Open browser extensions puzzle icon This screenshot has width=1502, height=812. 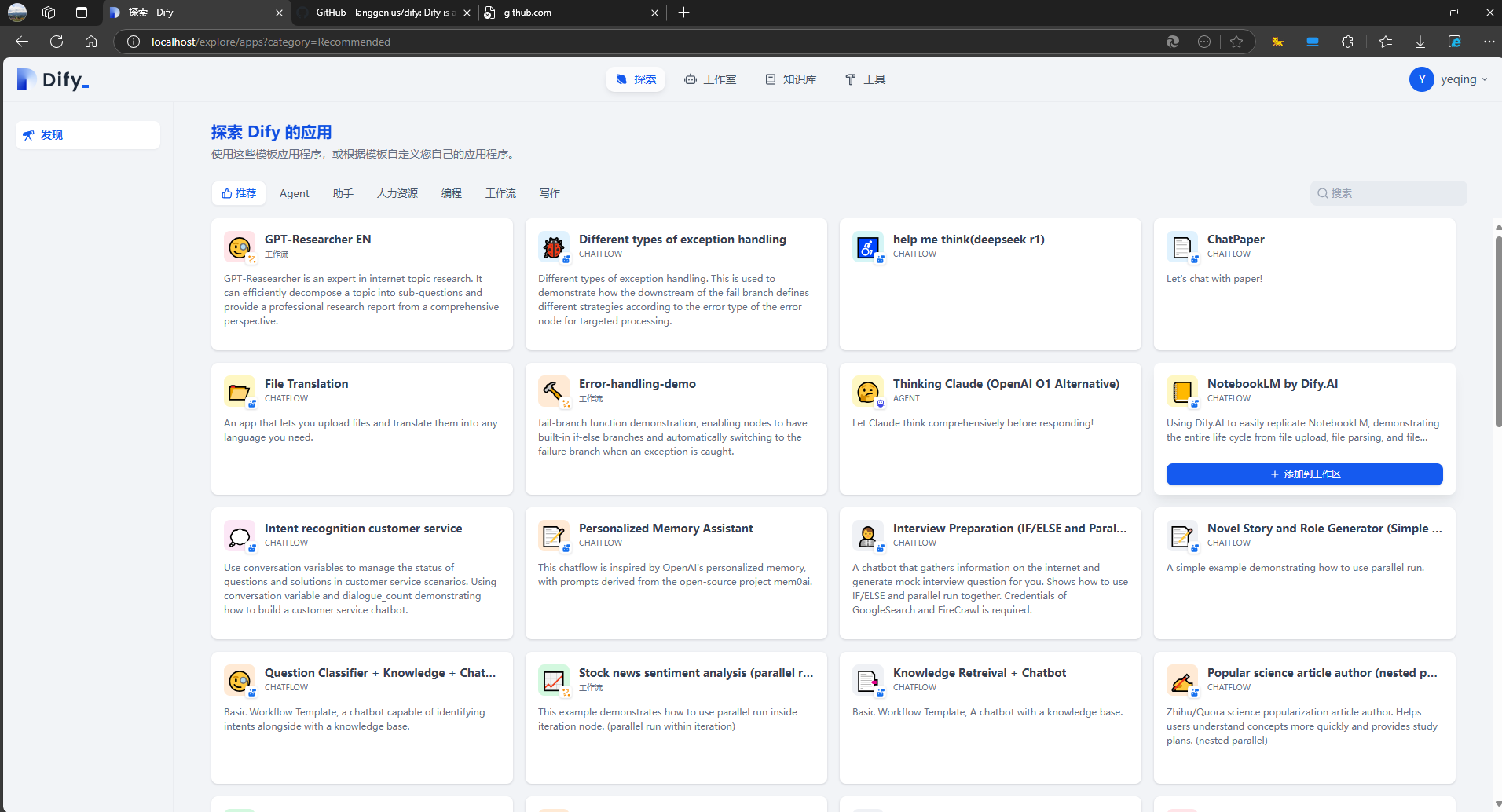pos(1347,42)
